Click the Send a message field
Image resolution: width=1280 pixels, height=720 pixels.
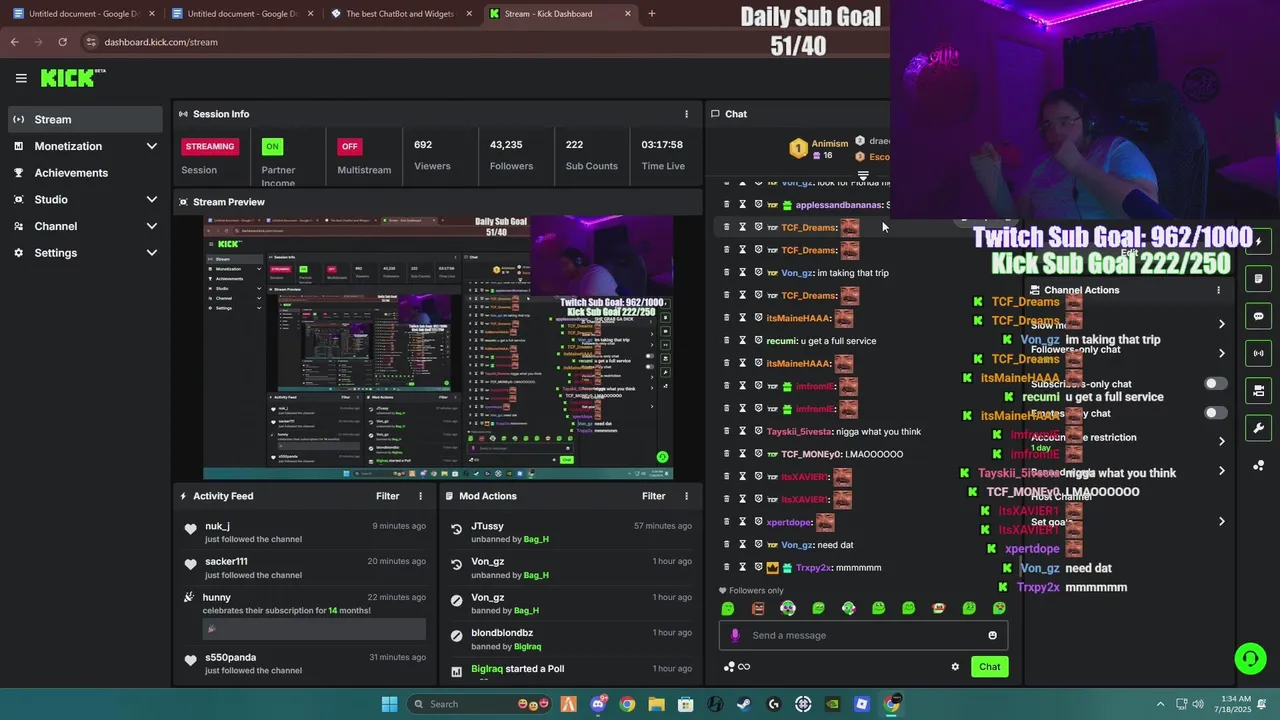(863, 635)
